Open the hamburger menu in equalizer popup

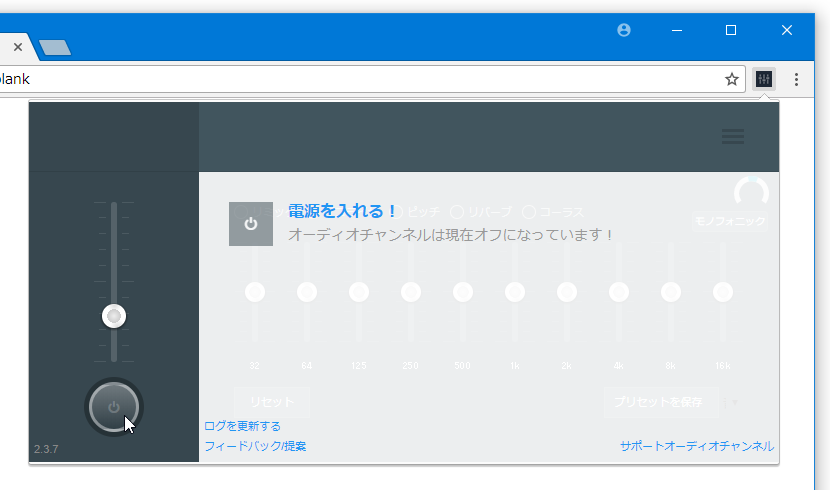tap(733, 137)
